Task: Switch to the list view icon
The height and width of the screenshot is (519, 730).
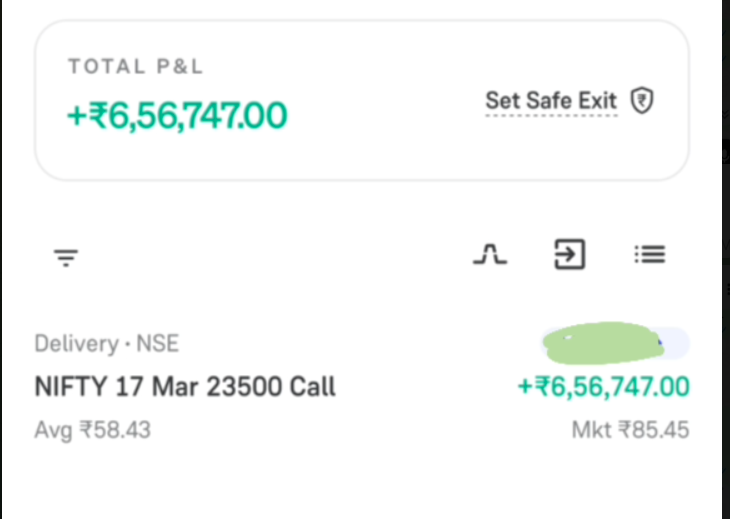Action: [650, 255]
